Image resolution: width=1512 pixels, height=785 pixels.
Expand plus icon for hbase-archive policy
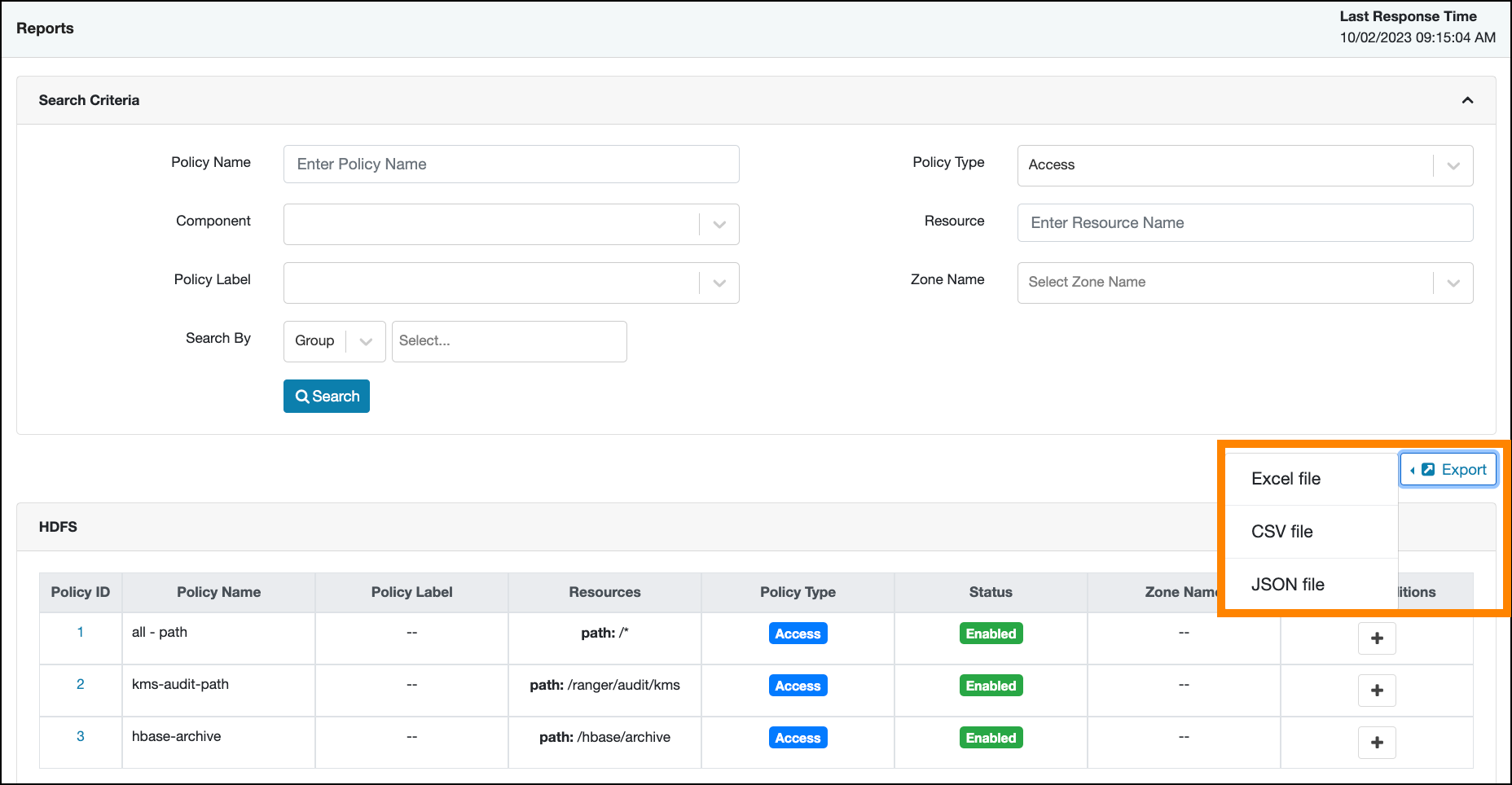[x=1377, y=743]
